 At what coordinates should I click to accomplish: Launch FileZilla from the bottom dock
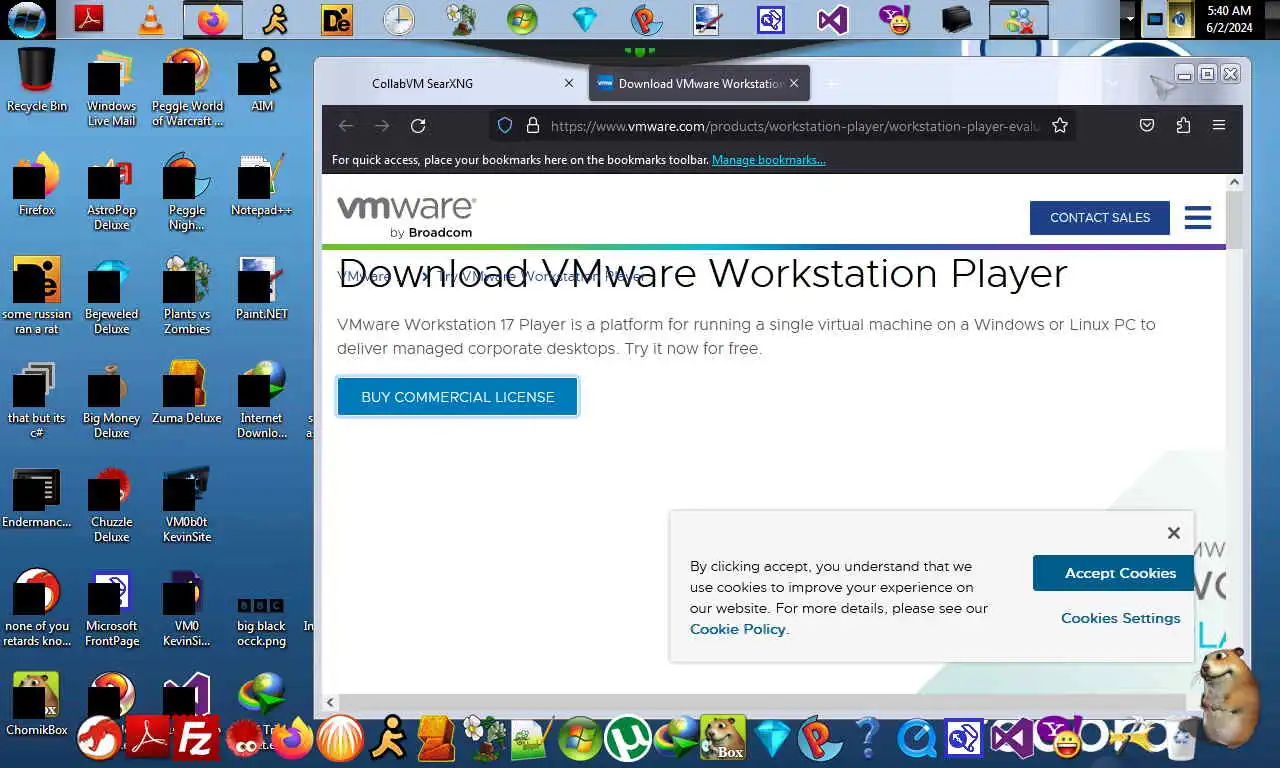195,740
